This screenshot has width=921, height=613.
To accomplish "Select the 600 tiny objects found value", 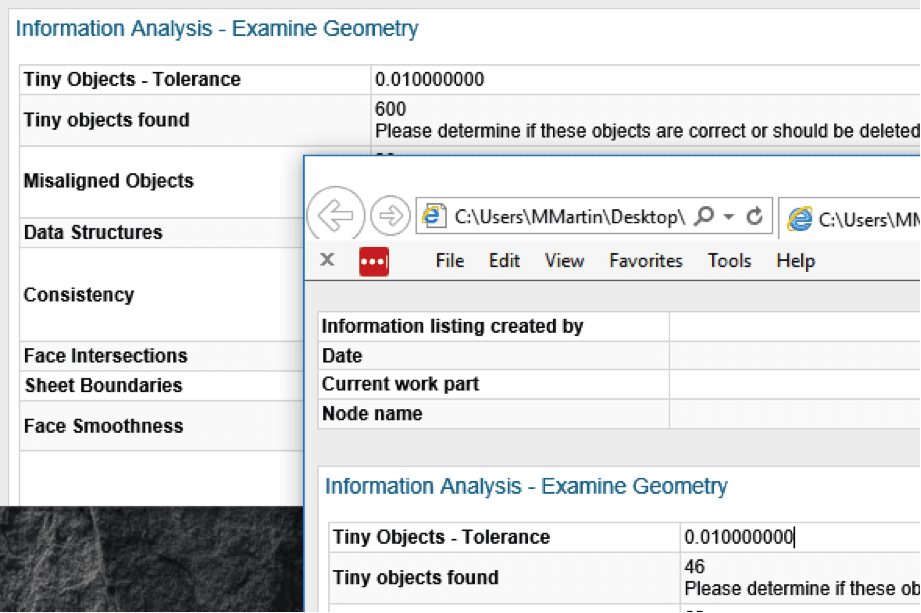I will coord(391,109).
